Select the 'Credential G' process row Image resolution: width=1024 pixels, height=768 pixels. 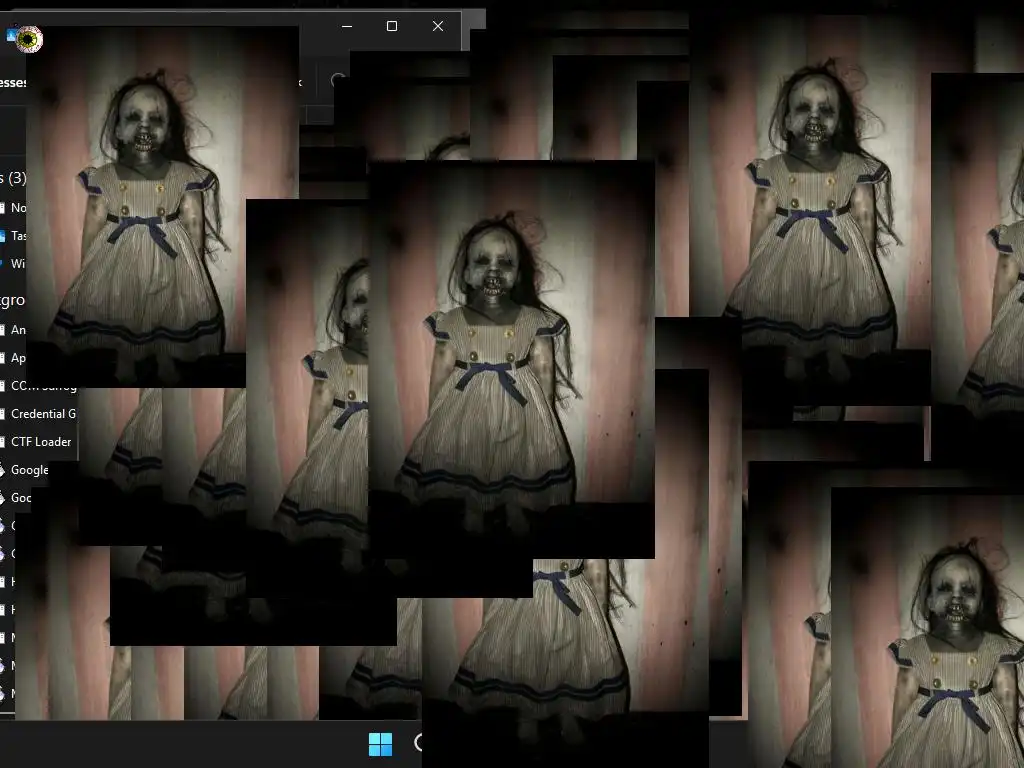39,414
